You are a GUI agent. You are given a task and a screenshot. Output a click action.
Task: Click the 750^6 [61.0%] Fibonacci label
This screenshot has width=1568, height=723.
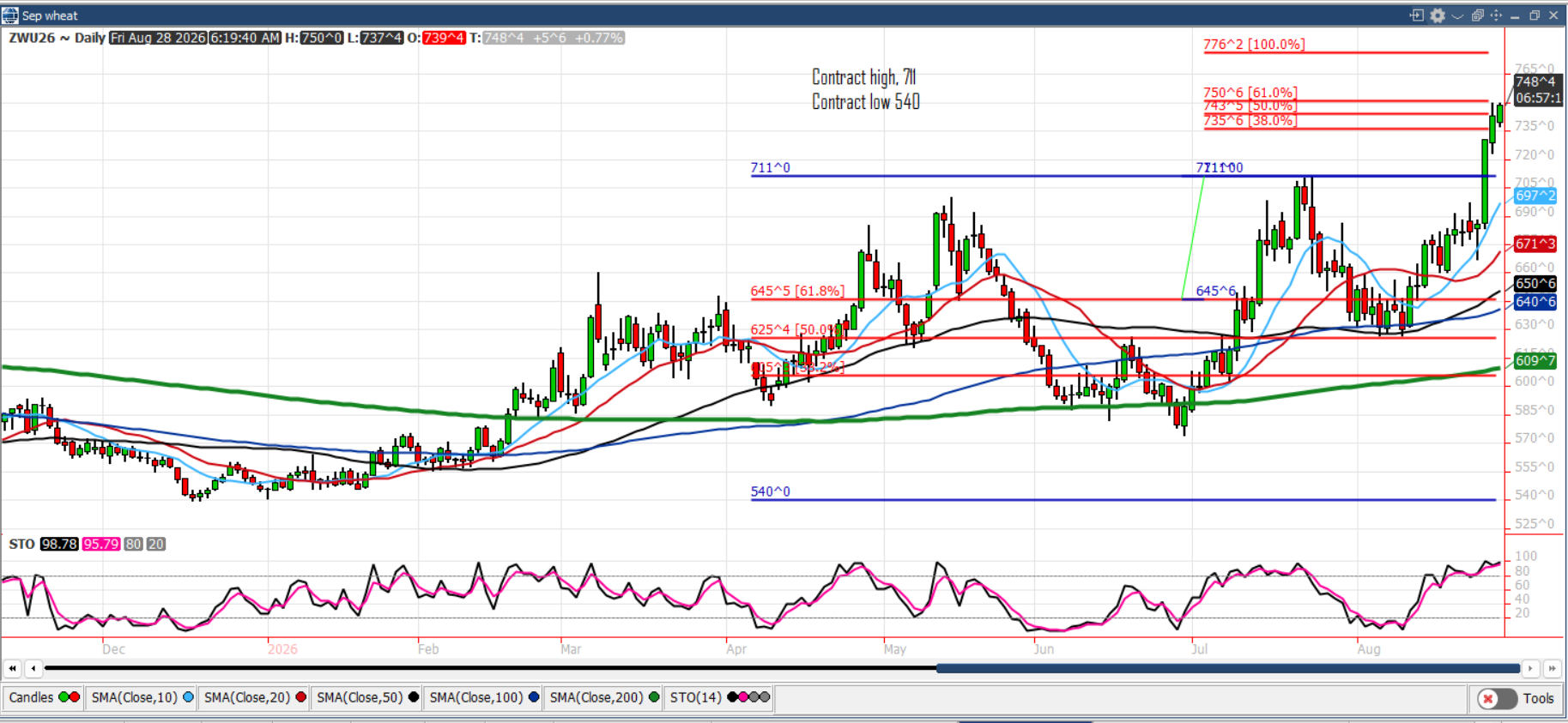(1250, 92)
